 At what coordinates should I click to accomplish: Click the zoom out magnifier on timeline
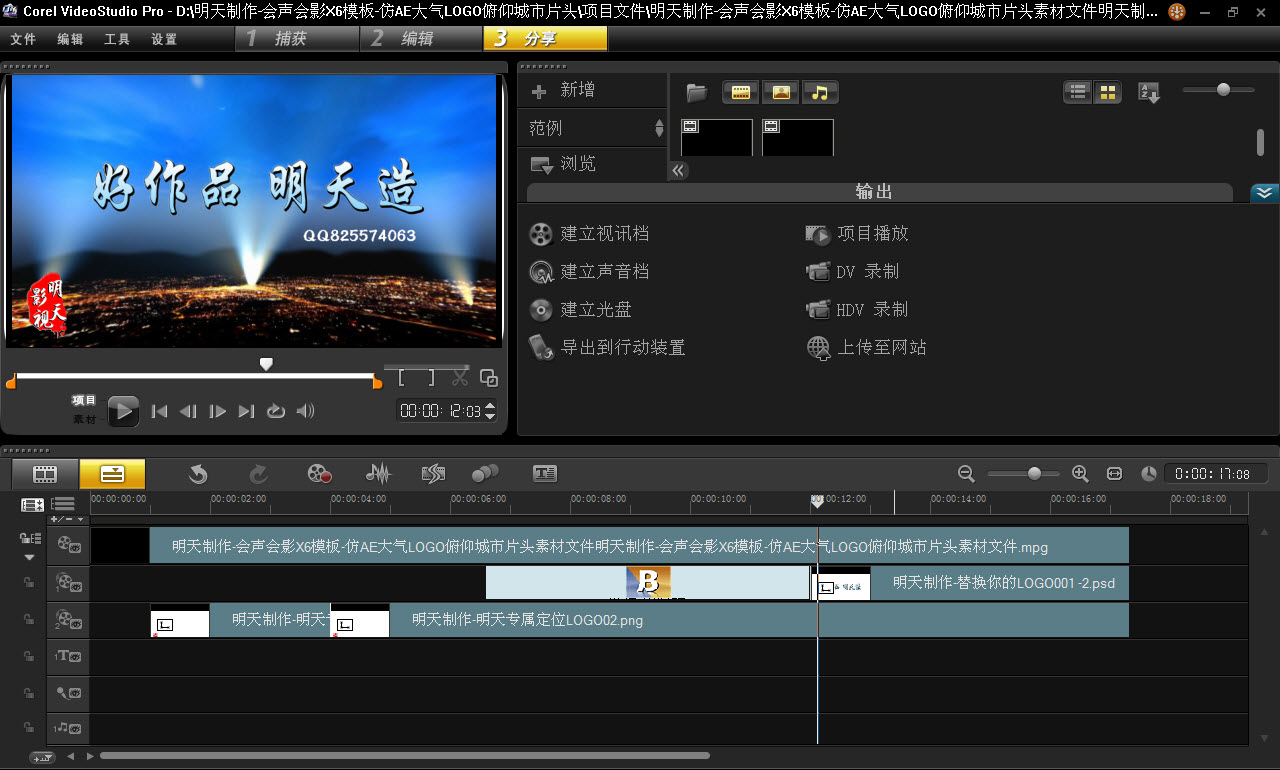coord(966,474)
